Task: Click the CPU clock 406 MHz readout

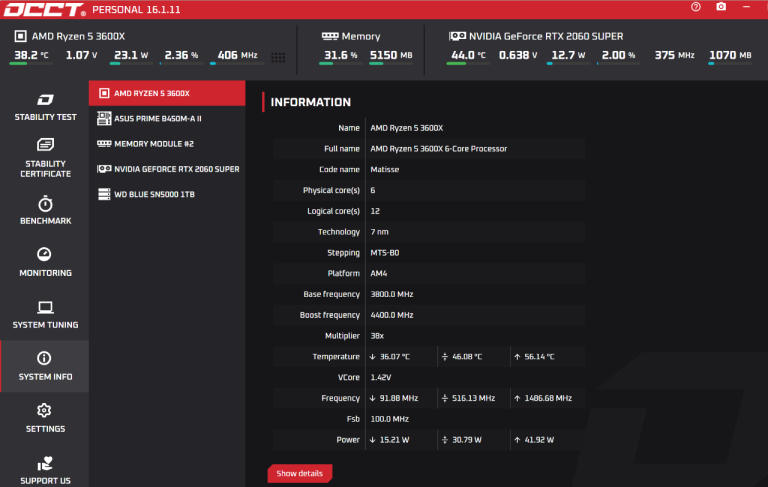Action: pos(238,55)
